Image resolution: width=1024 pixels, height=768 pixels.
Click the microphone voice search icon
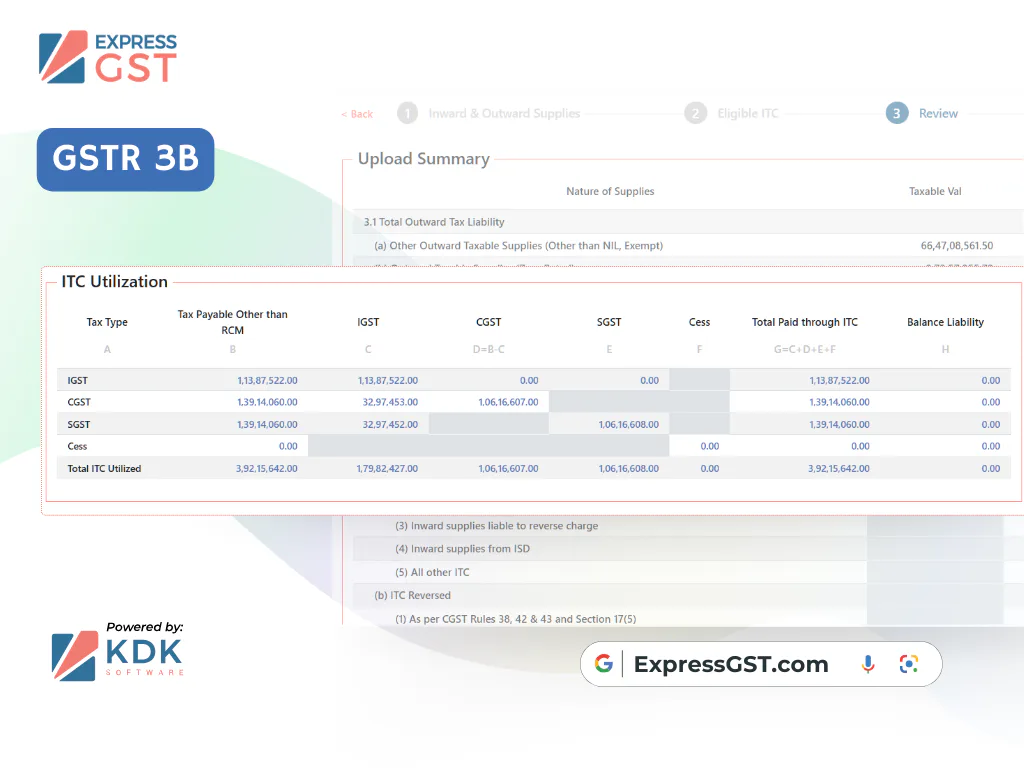[868, 664]
